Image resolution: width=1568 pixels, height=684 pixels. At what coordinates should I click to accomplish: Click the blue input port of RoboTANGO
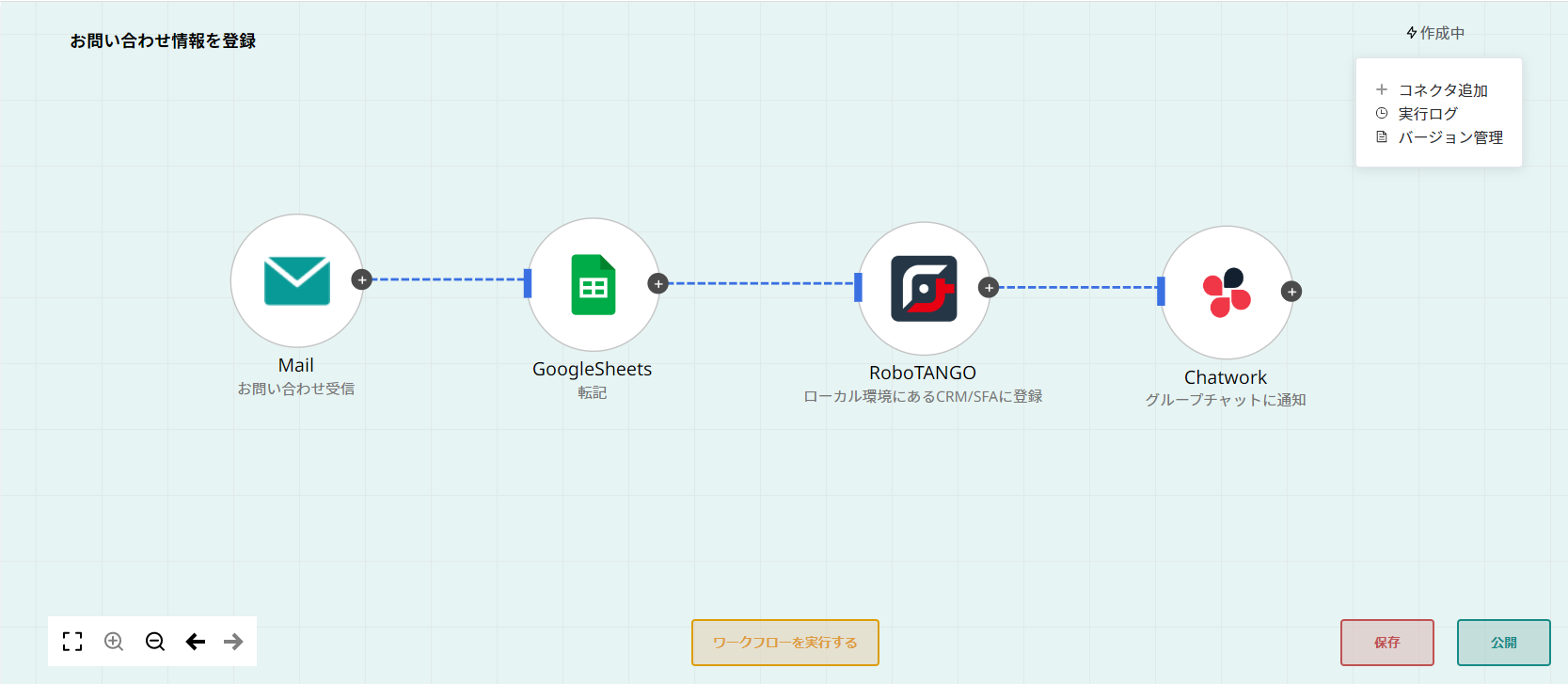[x=858, y=287]
